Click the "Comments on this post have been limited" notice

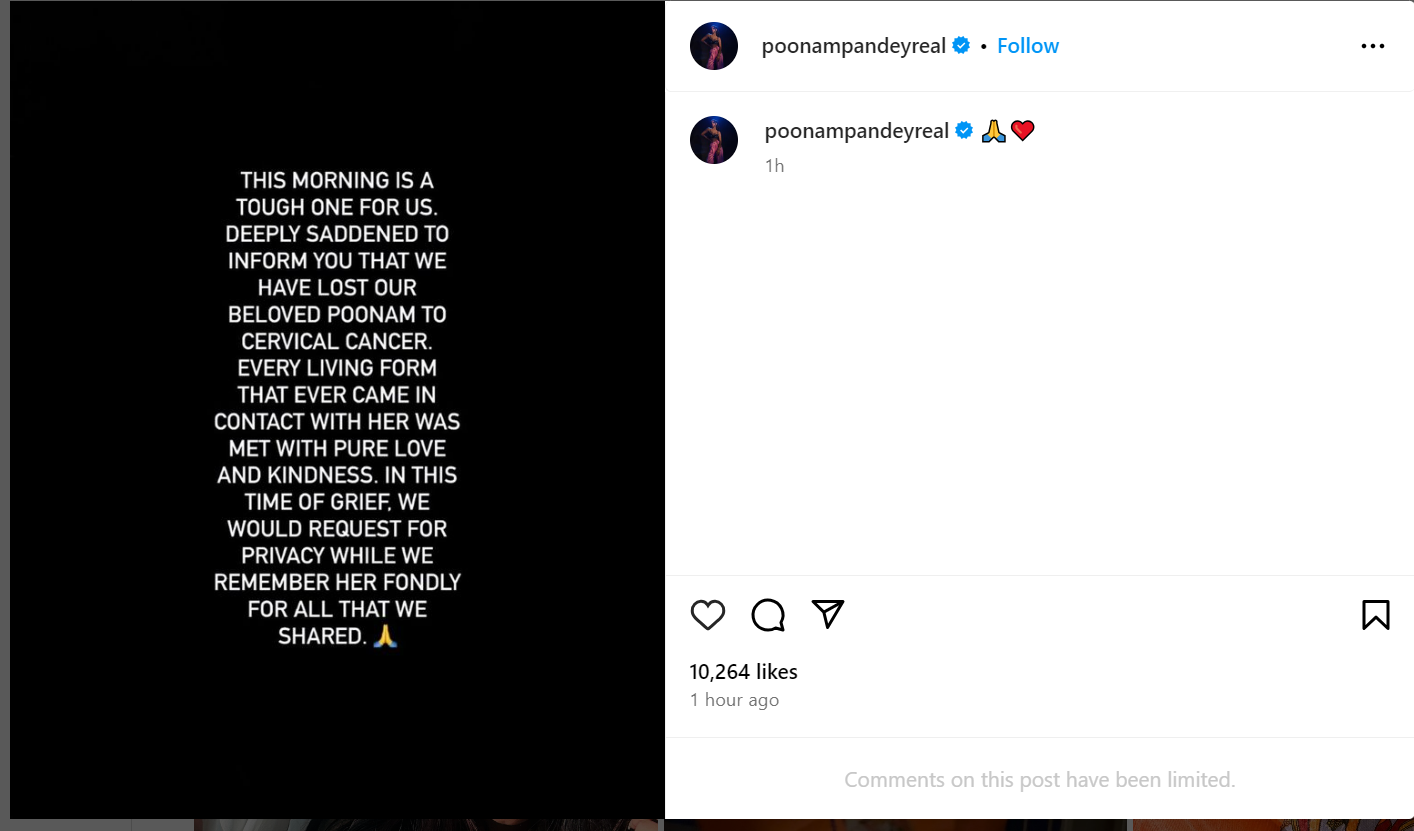pyautogui.click(x=1039, y=780)
